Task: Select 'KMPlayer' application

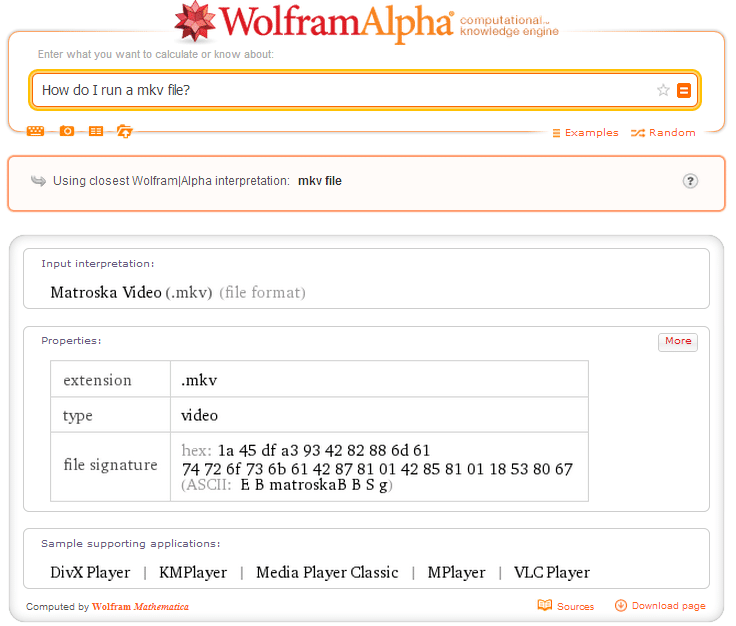Action: (193, 572)
